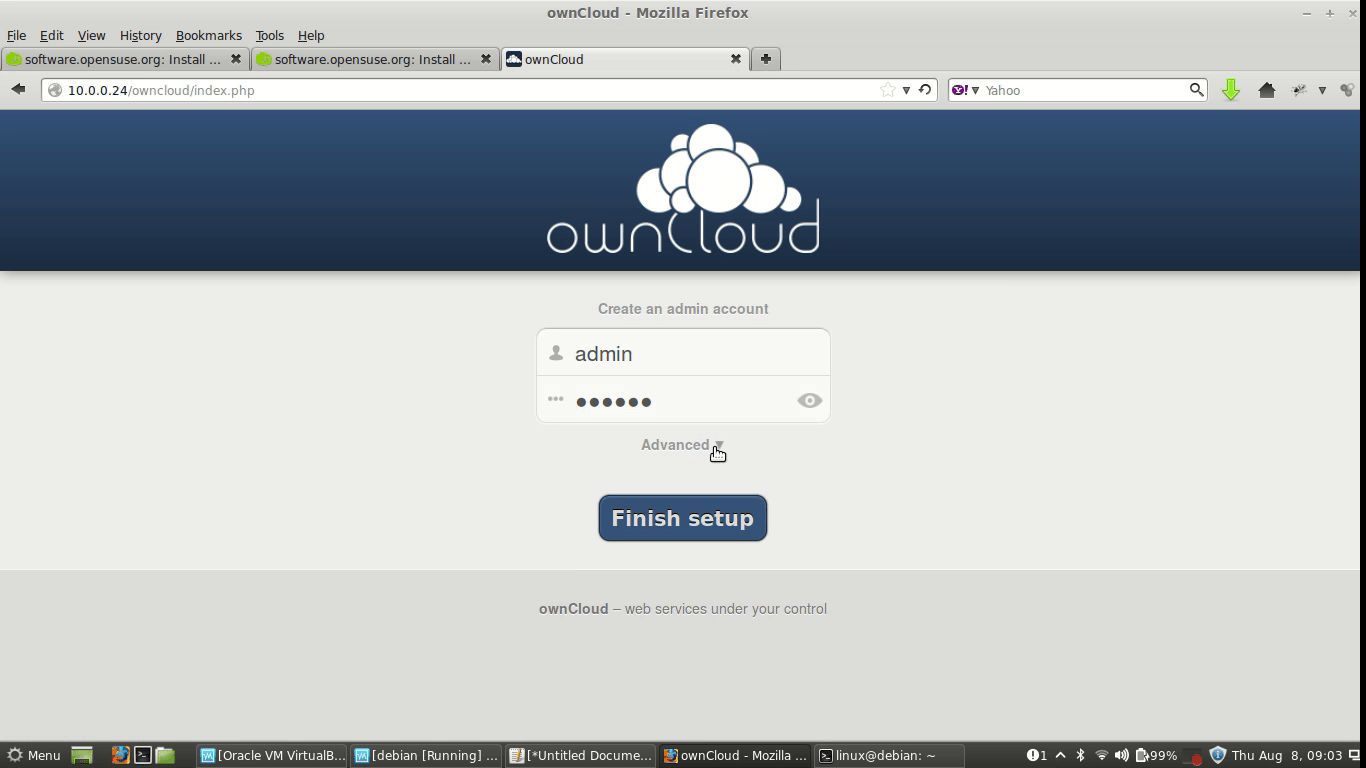This screenshot has width=1366, height=768.
Task: Click the far-right toolbar add-on icon
Action: 1347,90
